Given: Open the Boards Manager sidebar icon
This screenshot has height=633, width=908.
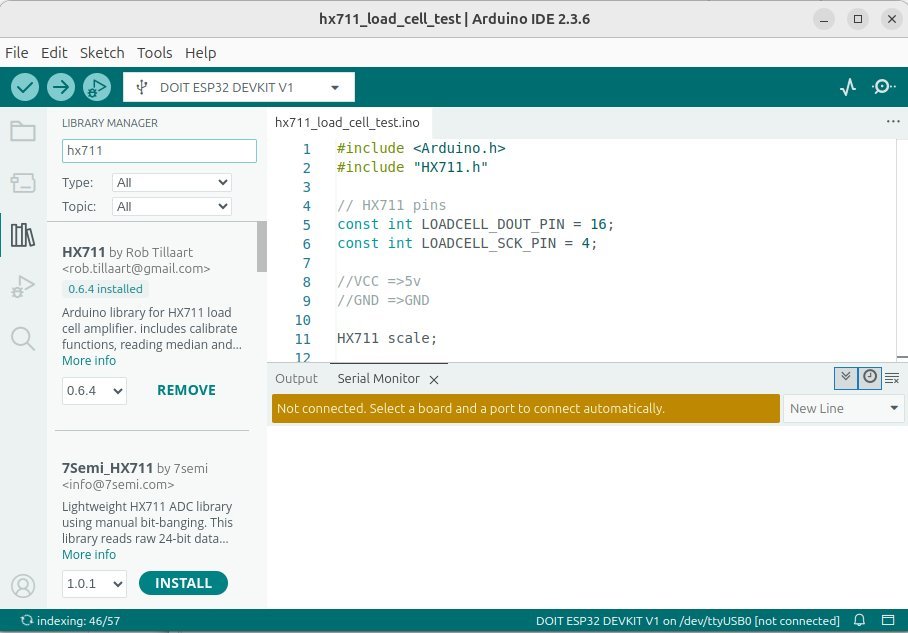Looking at the screenshot, I should (x=23, y=183).
